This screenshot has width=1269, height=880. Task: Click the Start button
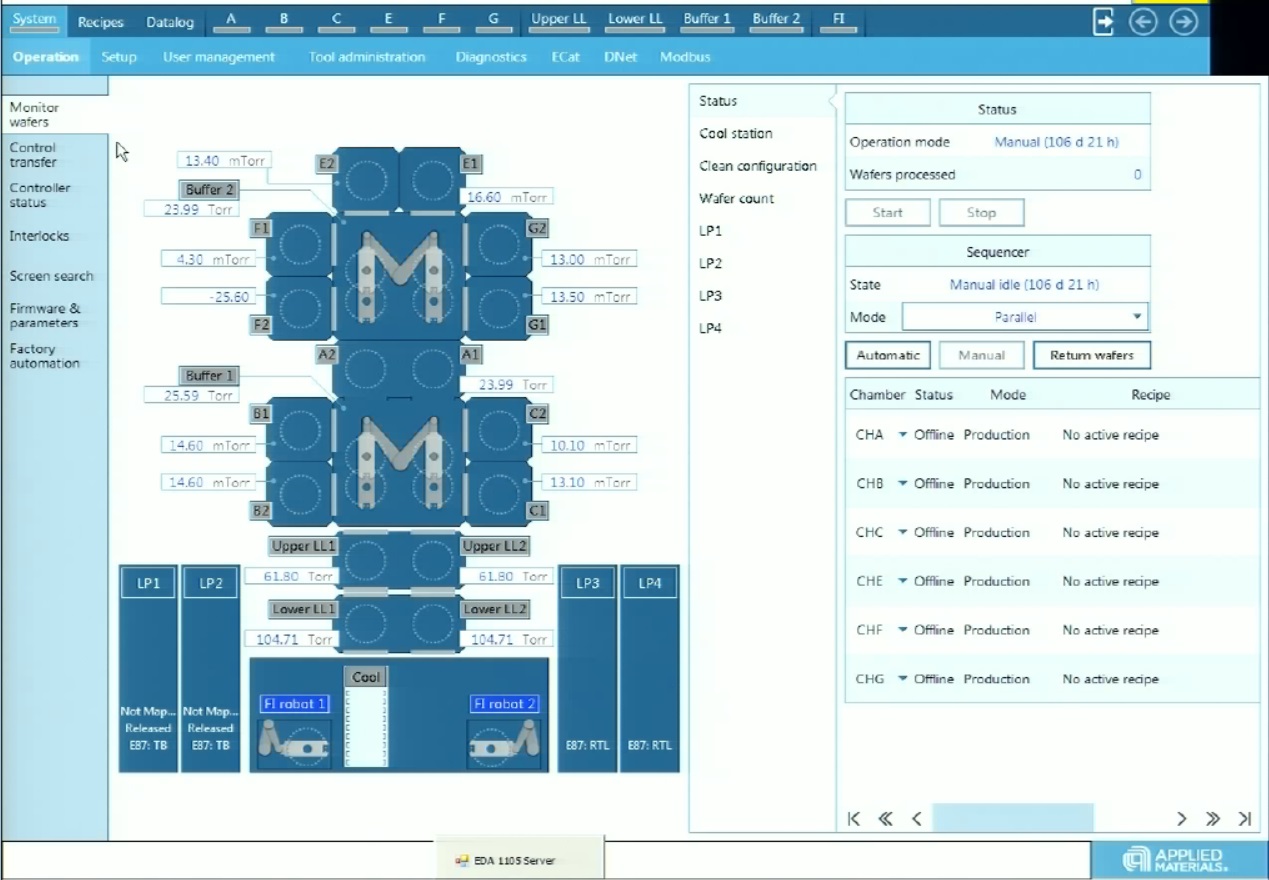[x=887, y=212]
